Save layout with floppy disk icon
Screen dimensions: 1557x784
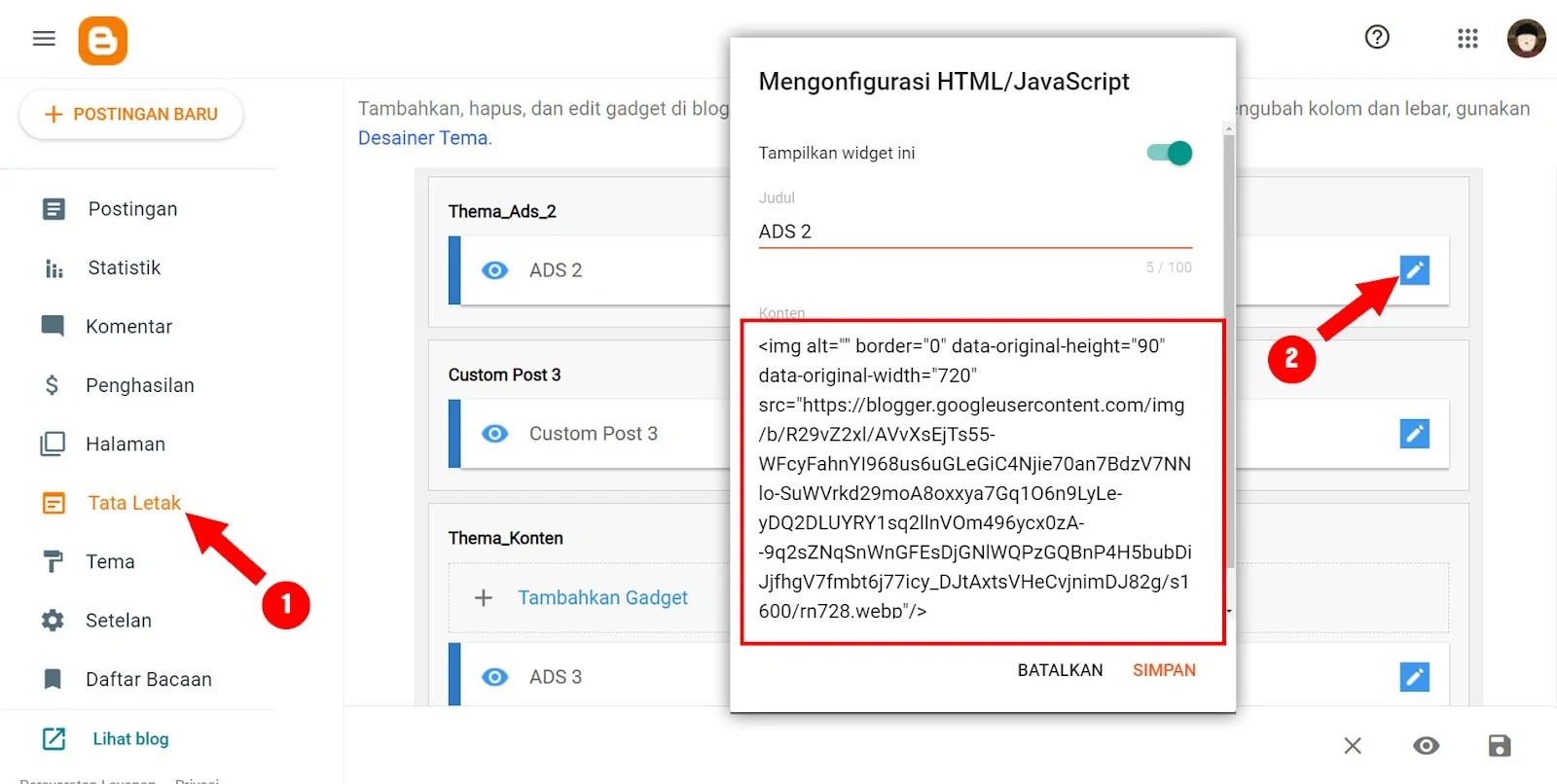[x=1500, y=746]
